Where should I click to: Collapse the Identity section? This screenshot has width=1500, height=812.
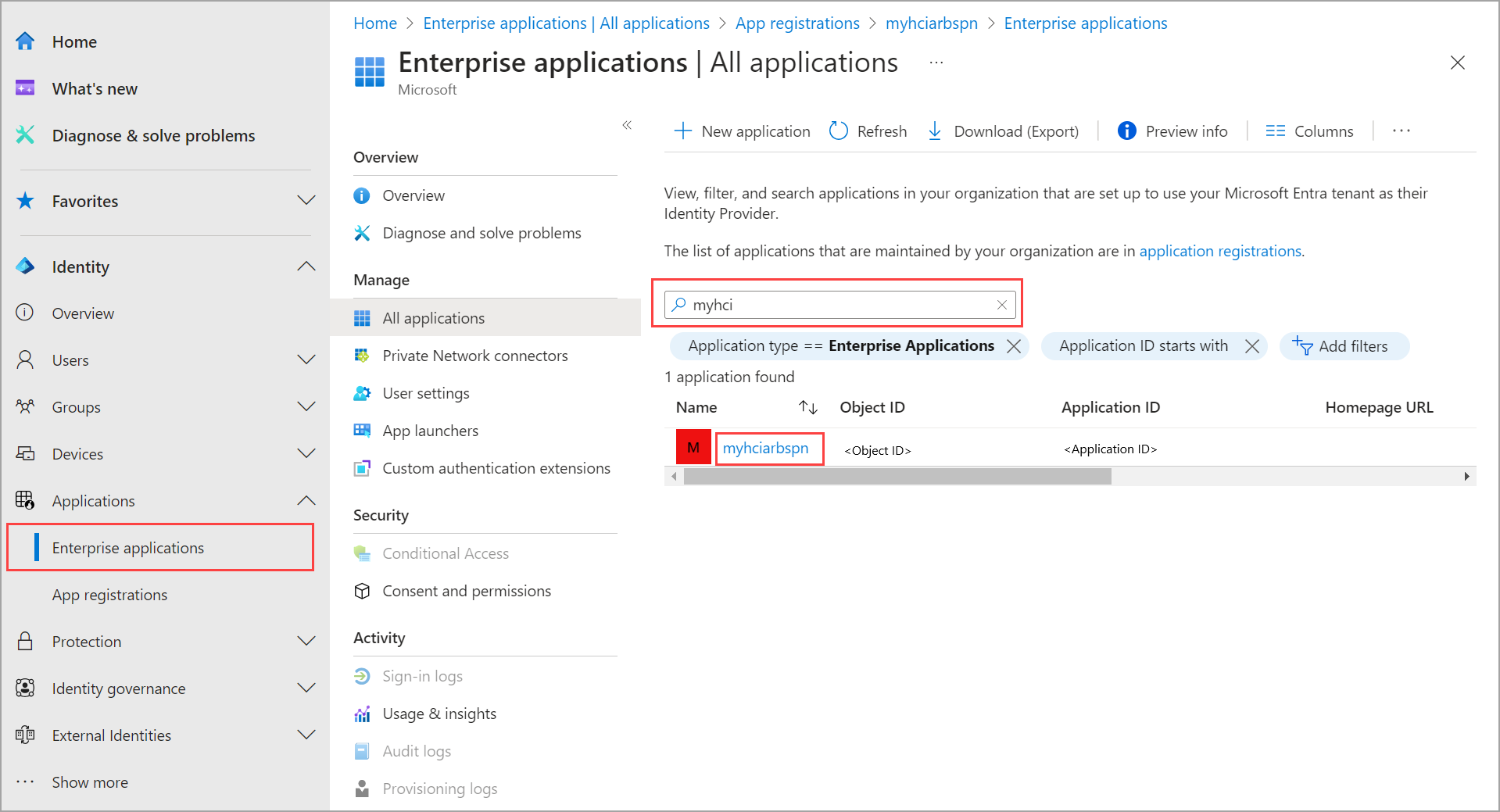[306, 266]
